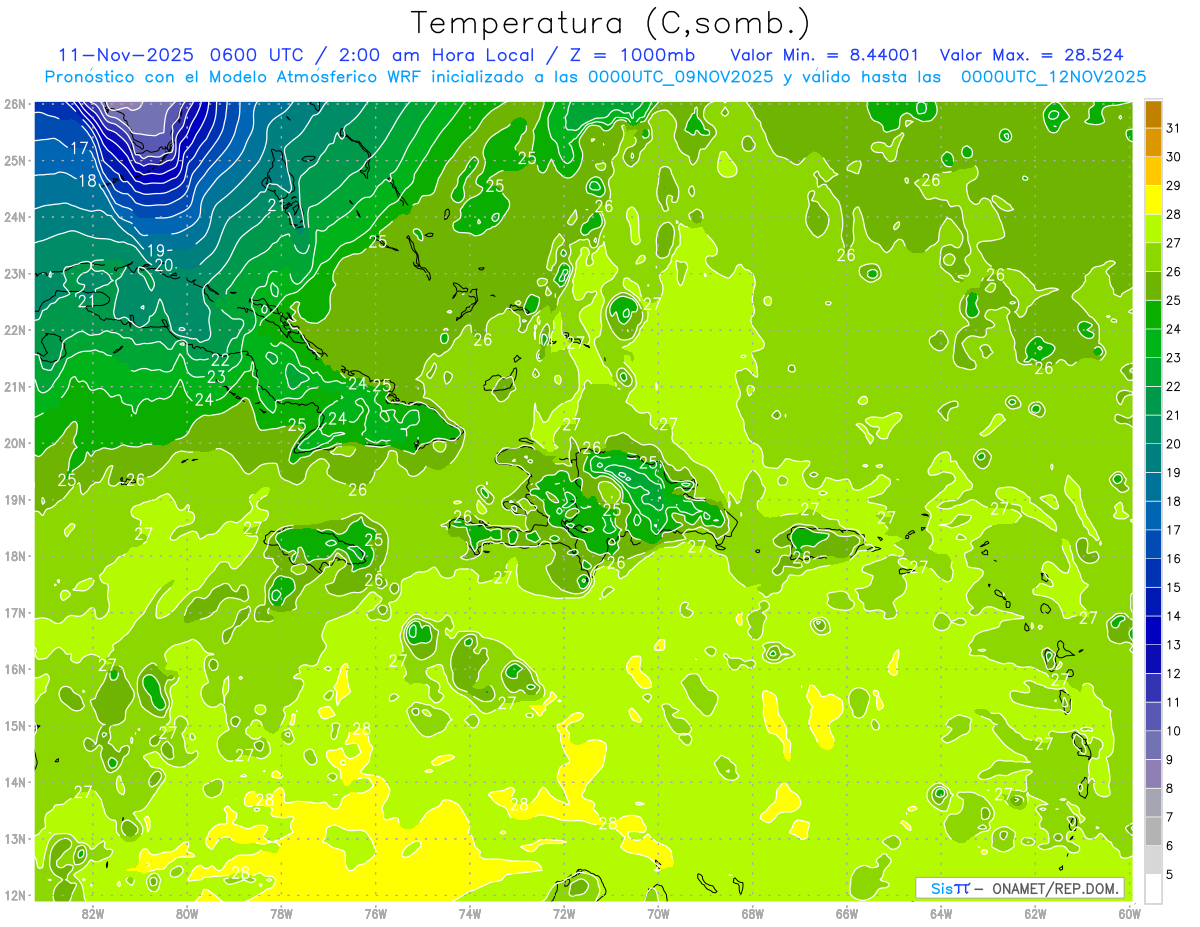Click the 22N latitude axis label
Viewport: 1200px width, 927px height.
pyautogui.click(x=15, y=330)
